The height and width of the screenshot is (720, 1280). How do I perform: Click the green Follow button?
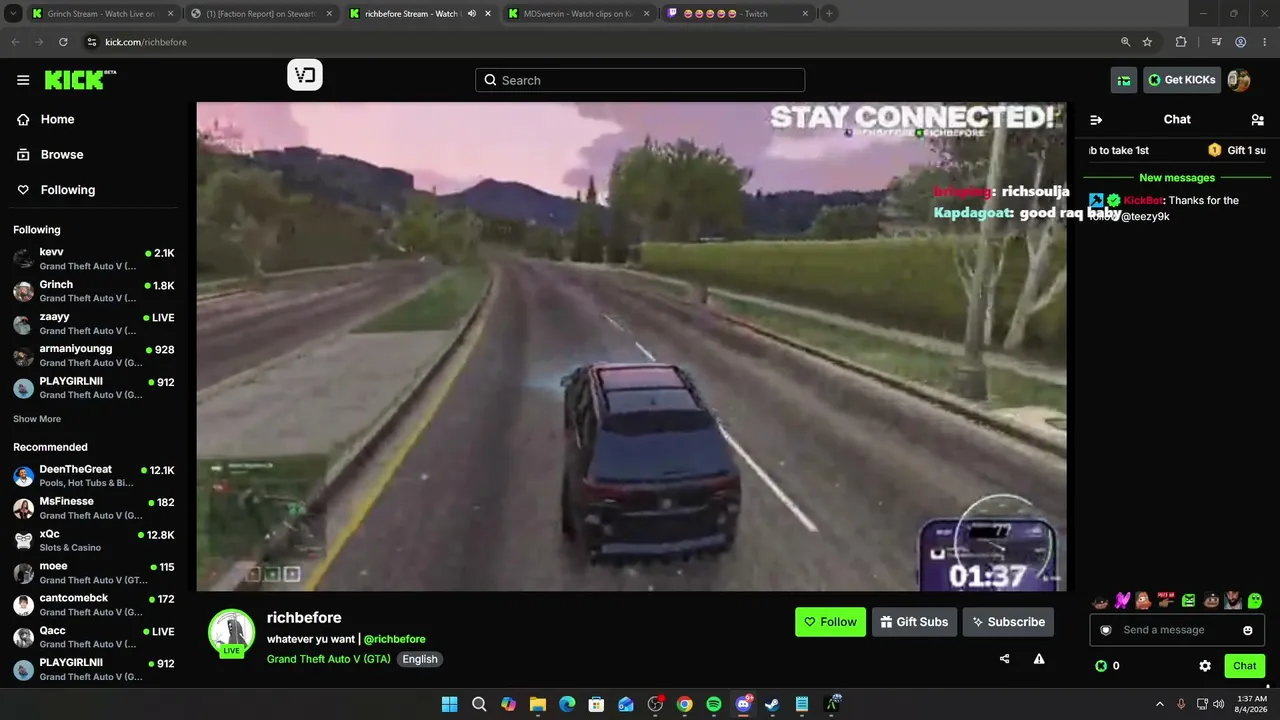pyautogui.click(x=830, y=622)
